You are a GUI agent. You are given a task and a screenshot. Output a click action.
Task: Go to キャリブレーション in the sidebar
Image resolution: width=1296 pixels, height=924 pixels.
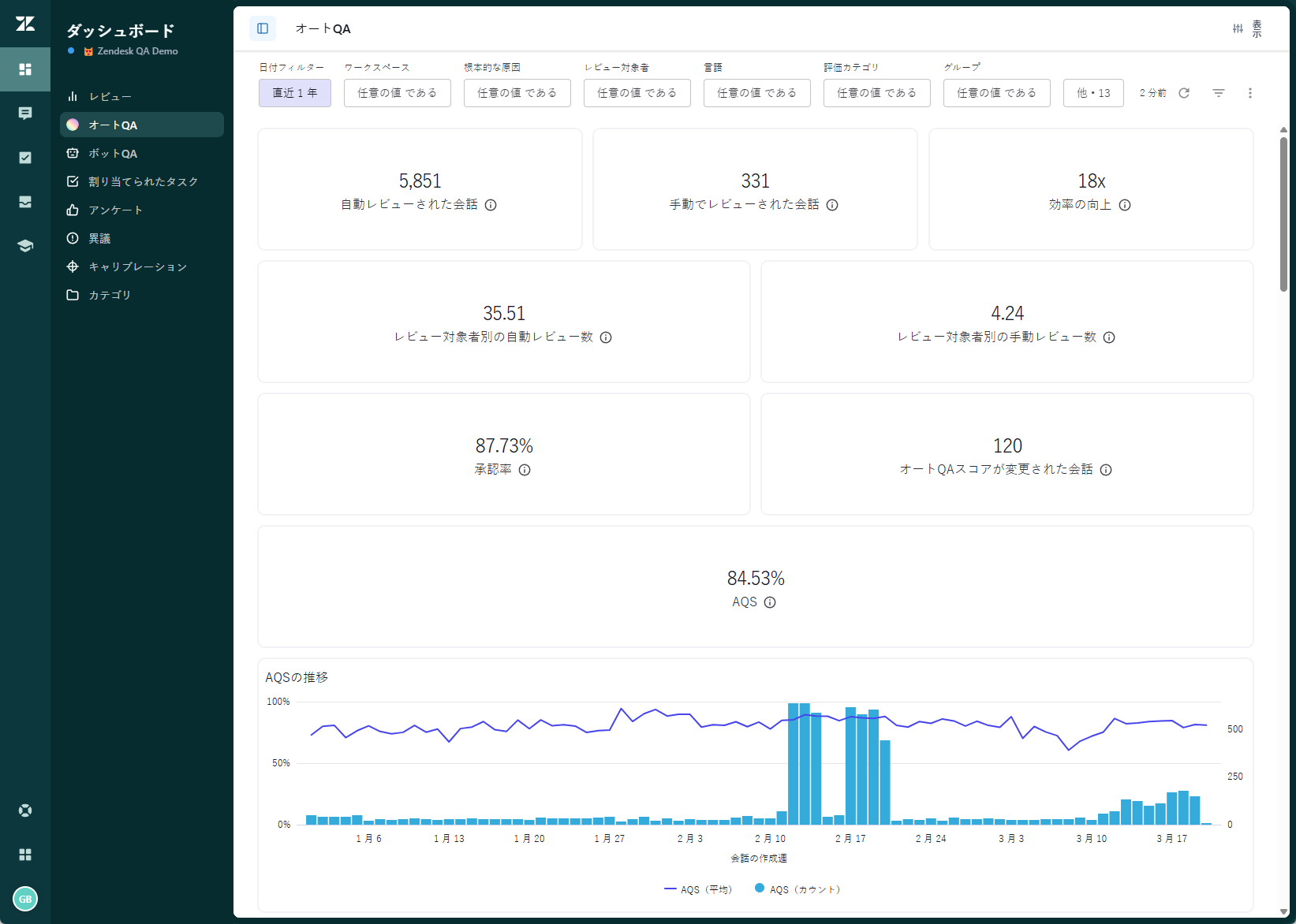pos(137,267)
